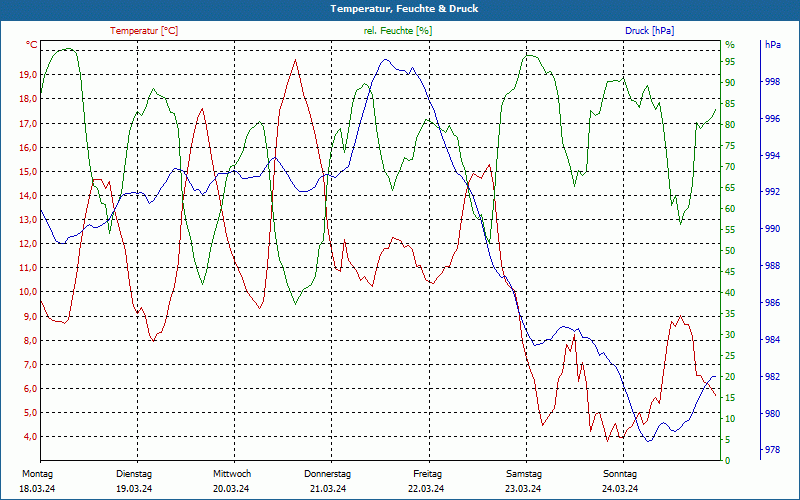
Task: Click the '%' humidity axis unit label
Action: point(730,45)
